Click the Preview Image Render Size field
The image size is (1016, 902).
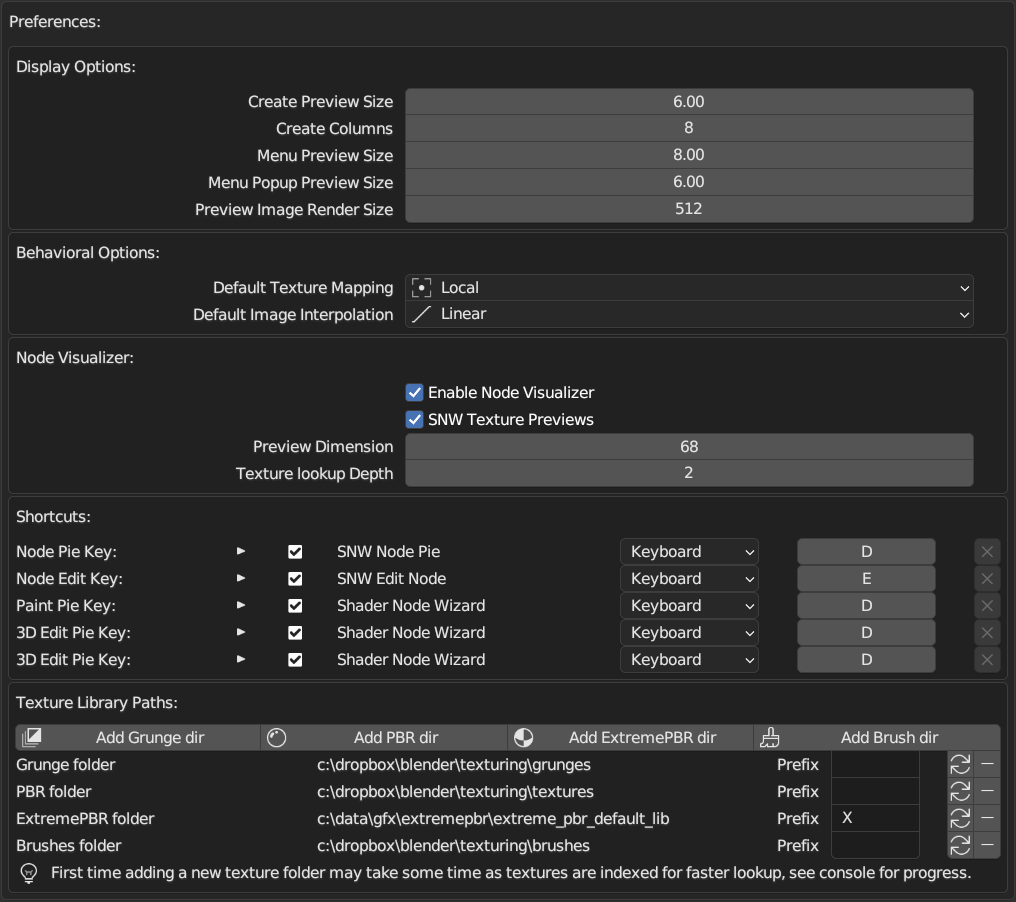[x=689, y=209]
